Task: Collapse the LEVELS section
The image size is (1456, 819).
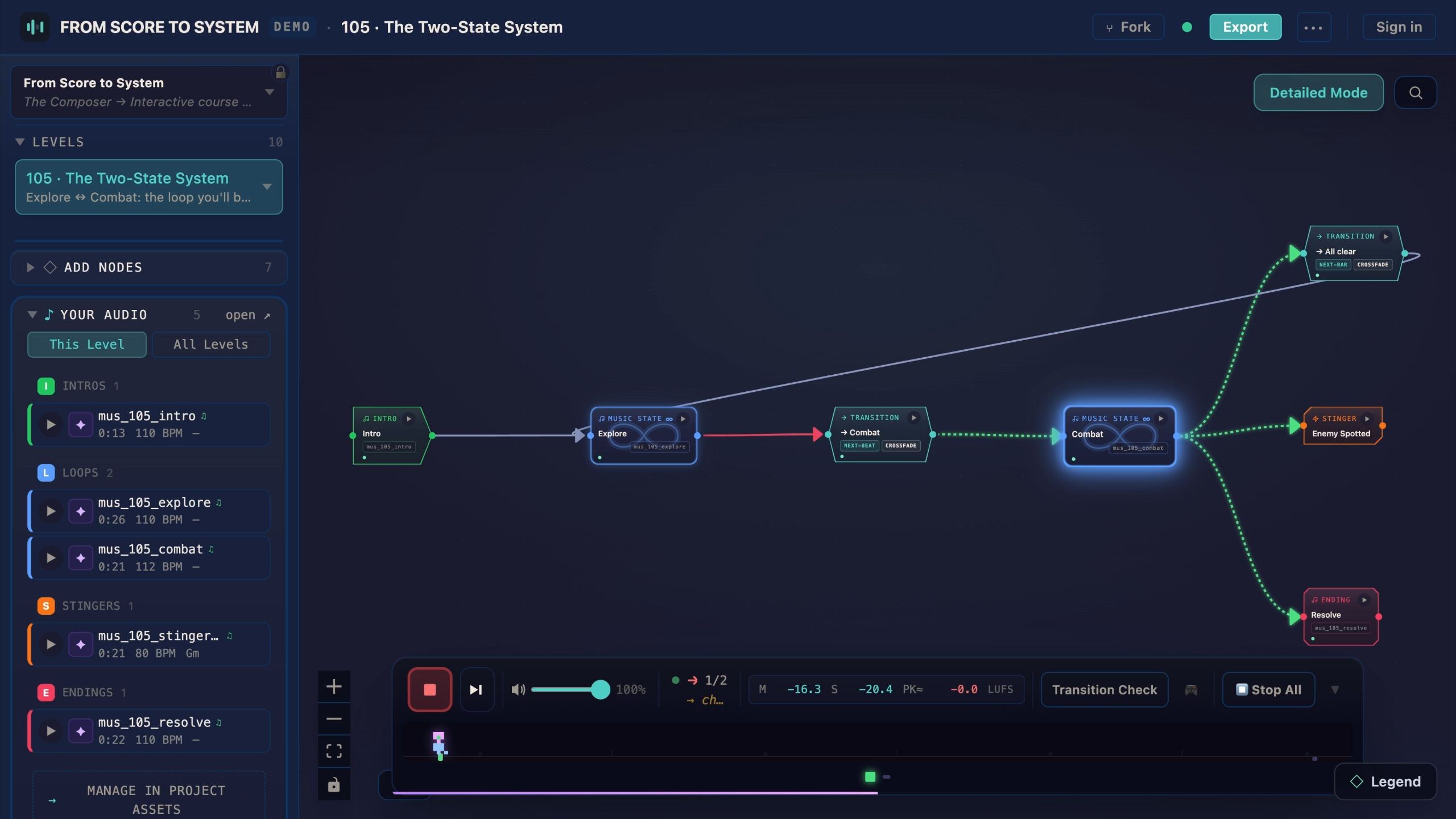Action: click(x=20, y=142)
